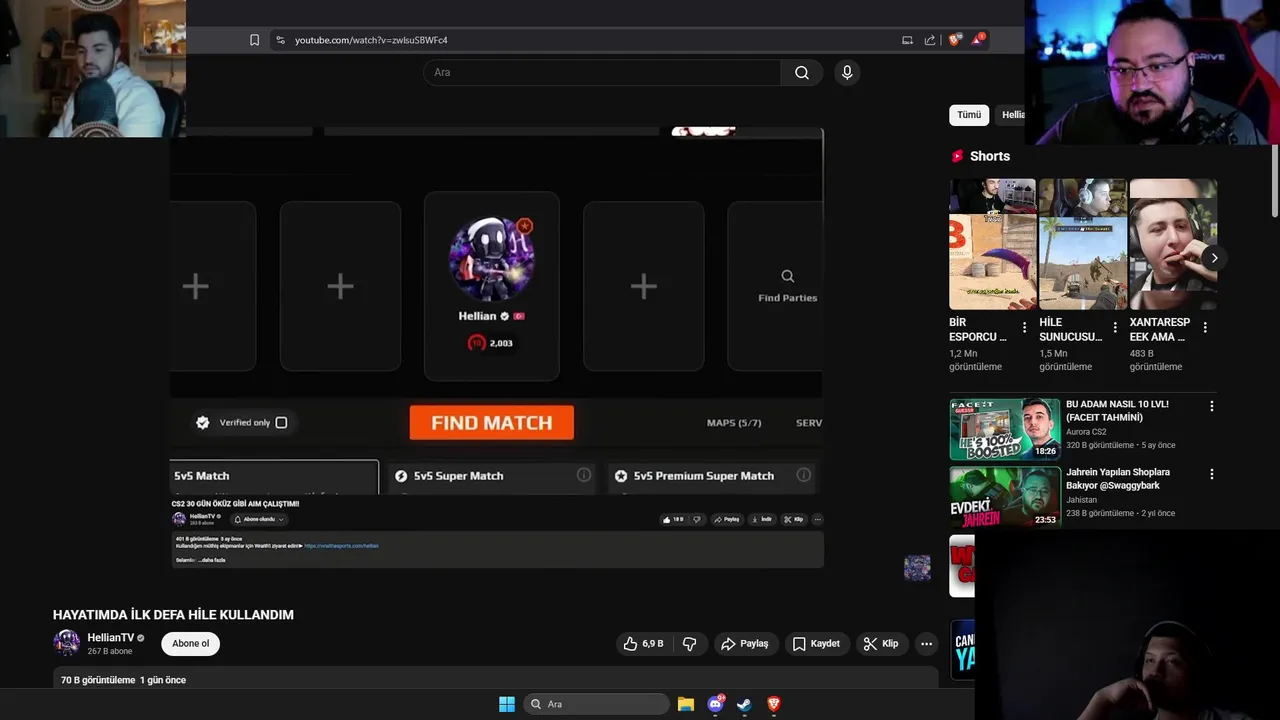Open options for Jahrein Shopları video
This screenshot has width=1280, height=720.
tap(1211, 474)
